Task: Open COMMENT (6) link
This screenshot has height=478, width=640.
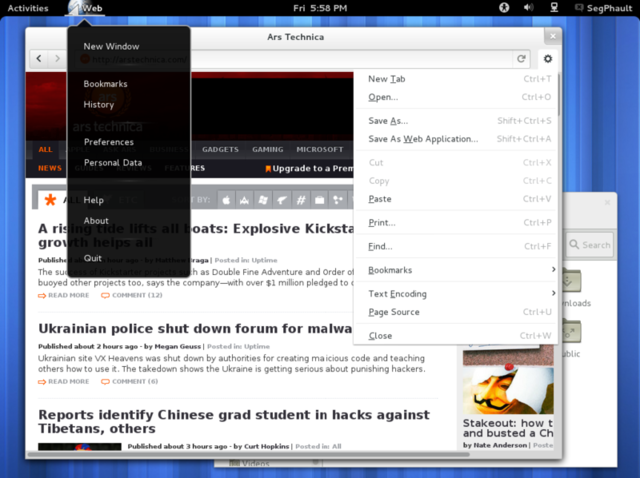Action: coord(130,381)
